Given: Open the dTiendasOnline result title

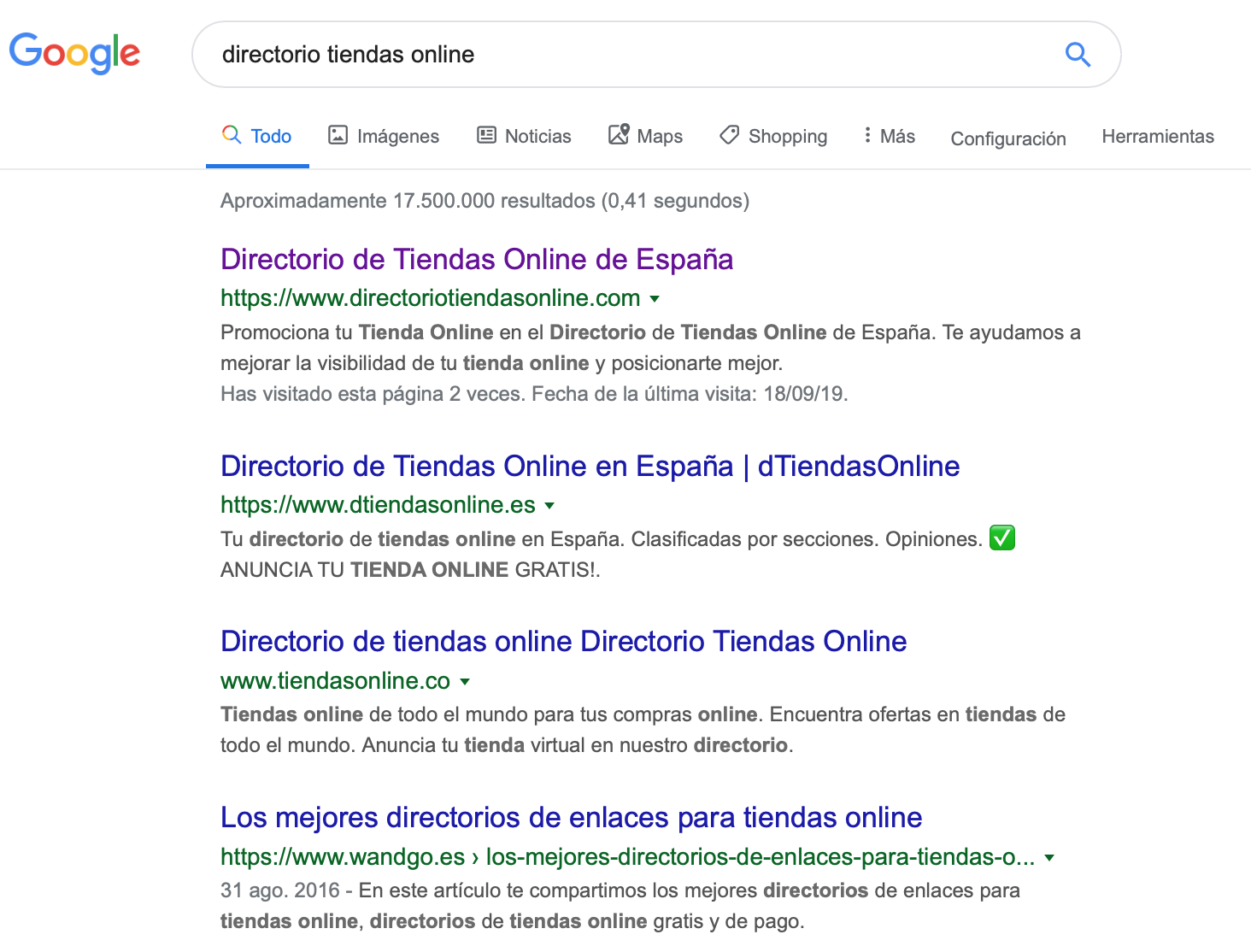Looking at the screenshot, I should 590,467.
